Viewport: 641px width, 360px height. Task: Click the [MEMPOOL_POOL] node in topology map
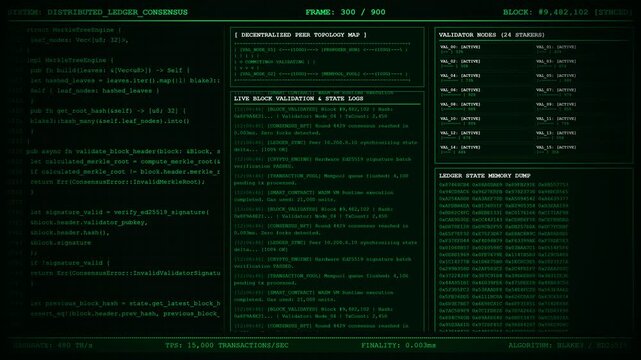tap(340, 74)
